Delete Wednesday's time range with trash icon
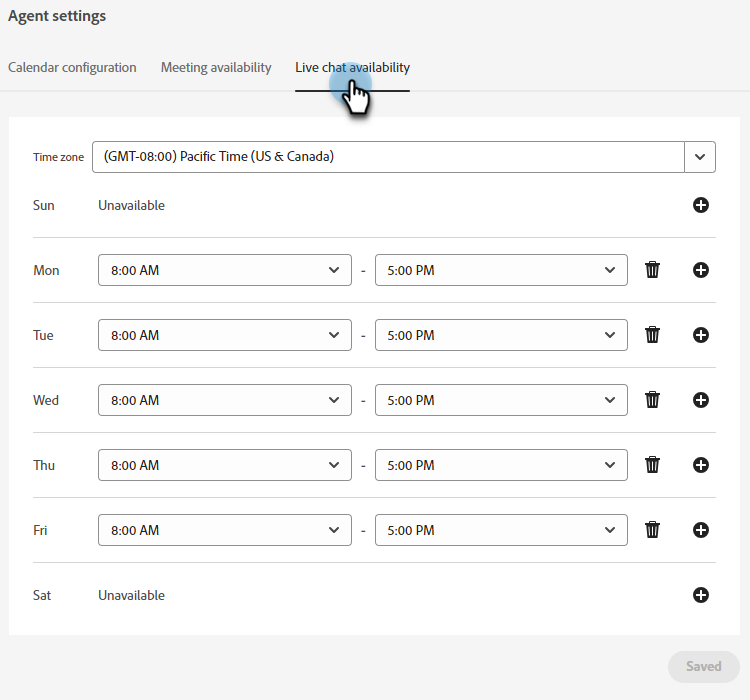Viewport: 750px width, 700px height. [x=653, y=400]
